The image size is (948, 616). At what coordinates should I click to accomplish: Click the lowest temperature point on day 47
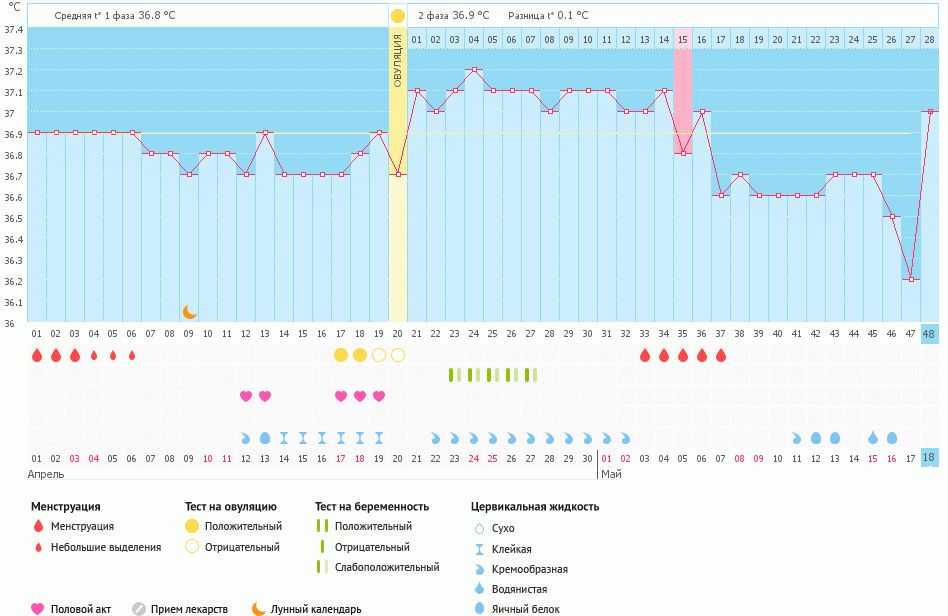pos(911,279)
